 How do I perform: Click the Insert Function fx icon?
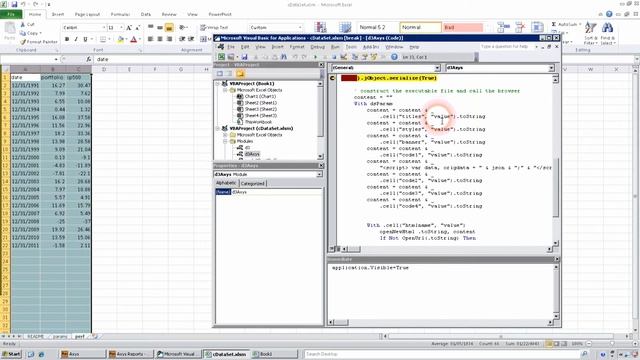89,59
